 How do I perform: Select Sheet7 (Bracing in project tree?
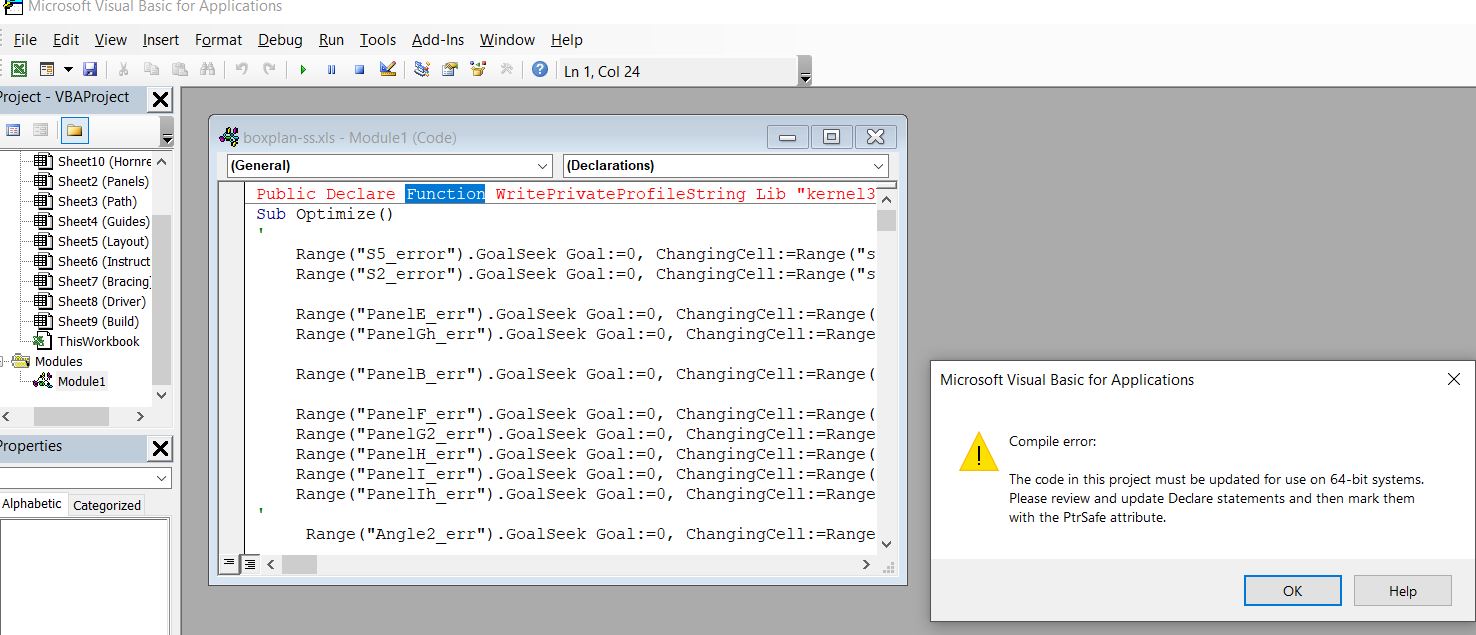104,281
